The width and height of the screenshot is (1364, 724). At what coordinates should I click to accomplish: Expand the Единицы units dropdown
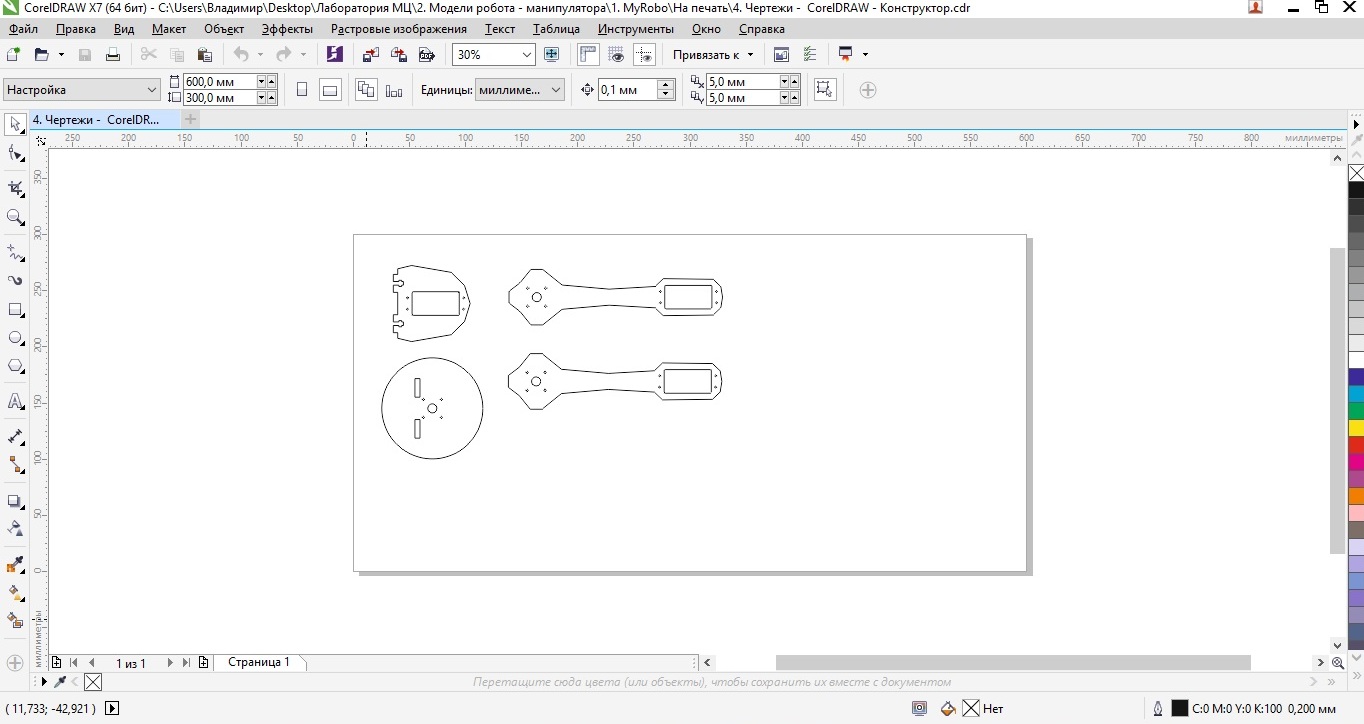click(556, 90)
